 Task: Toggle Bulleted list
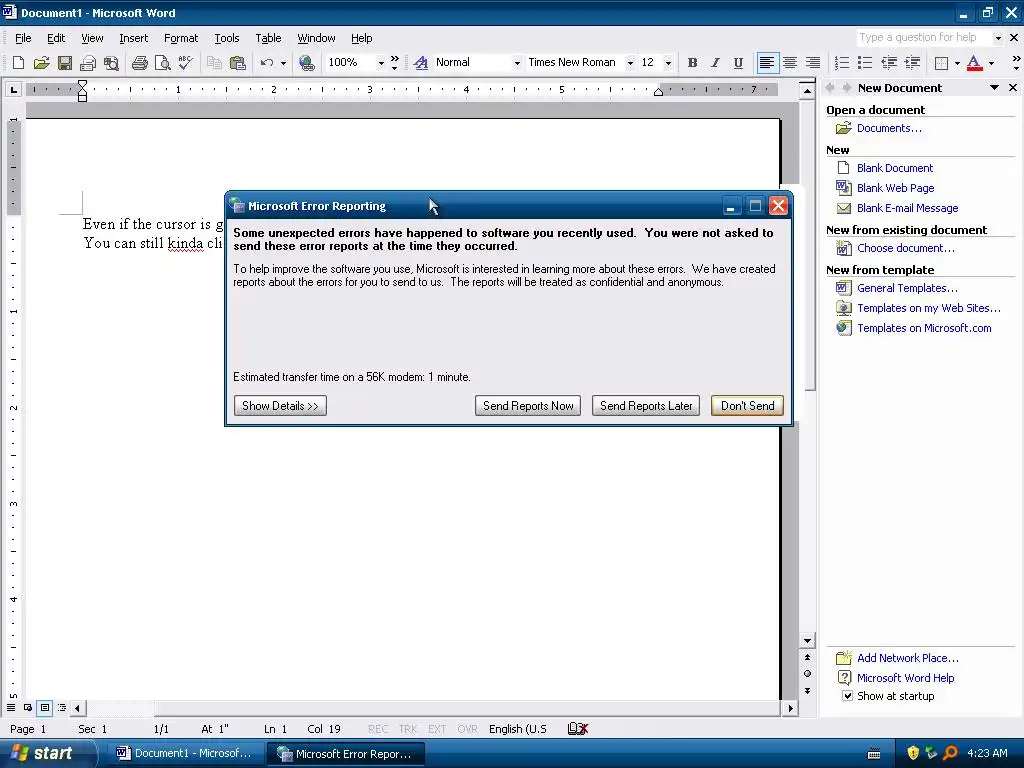(x=865, y=63)
